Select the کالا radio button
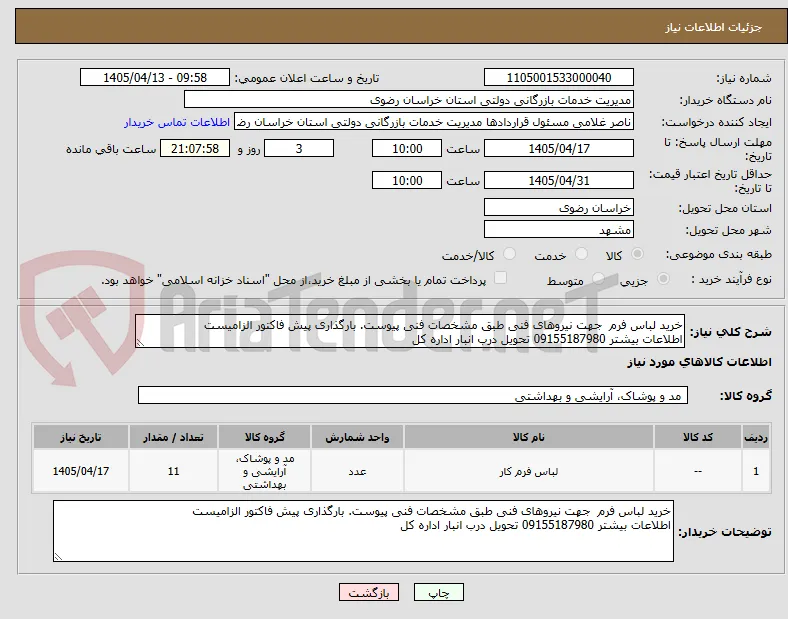 pos(637,254)
